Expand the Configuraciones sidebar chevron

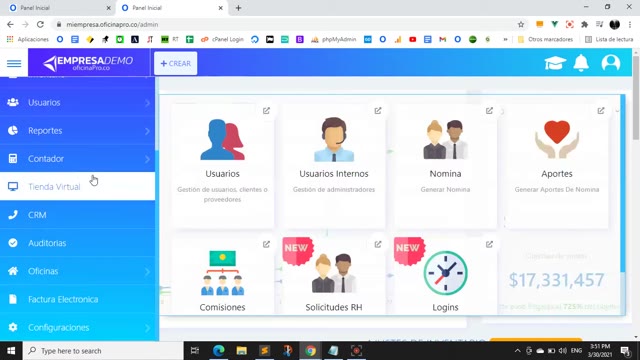(147, 328)
